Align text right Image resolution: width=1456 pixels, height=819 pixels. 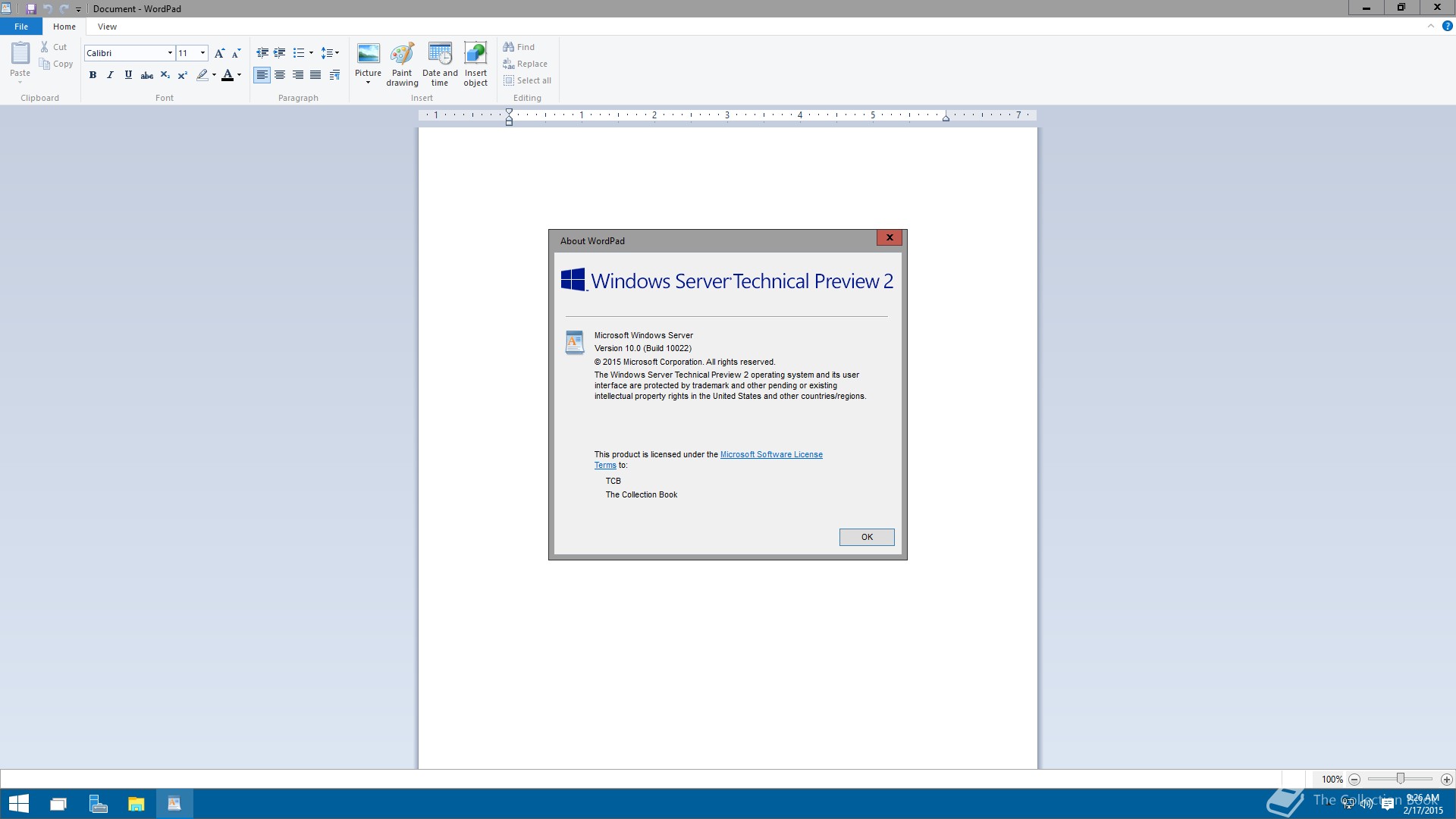click(298, 75)
